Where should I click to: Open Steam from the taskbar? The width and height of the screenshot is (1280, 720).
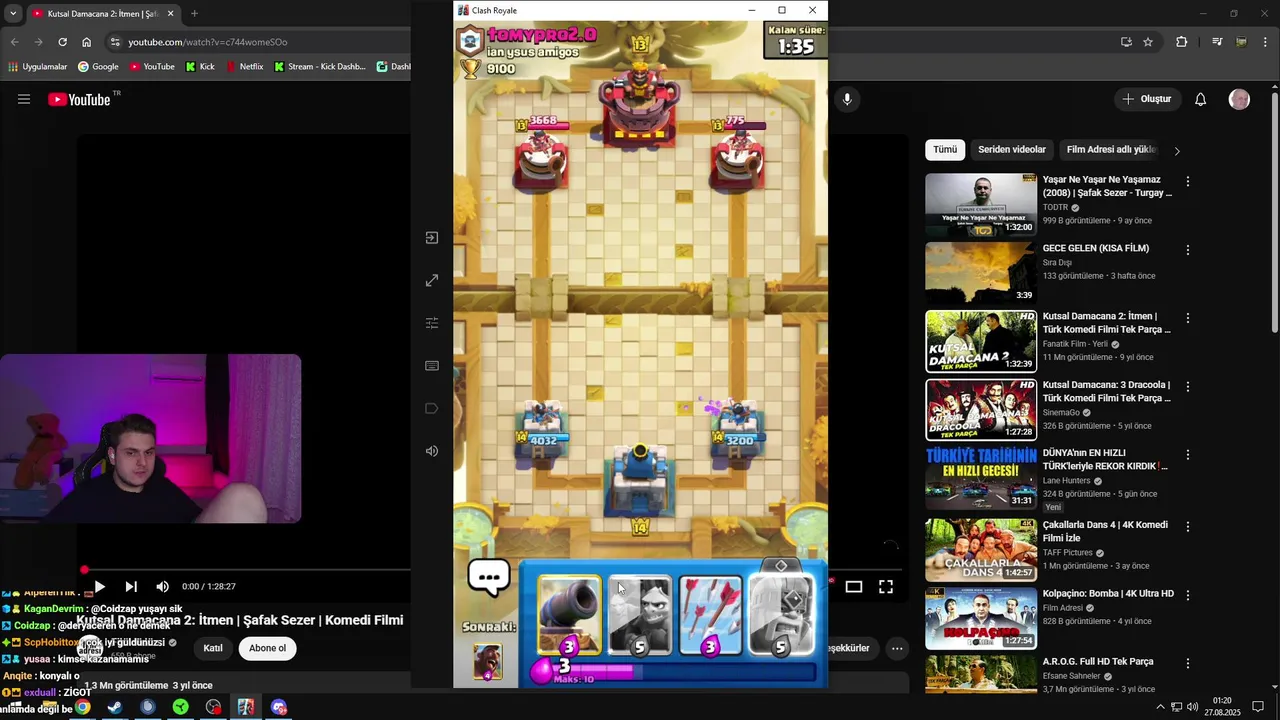point(115,707)
